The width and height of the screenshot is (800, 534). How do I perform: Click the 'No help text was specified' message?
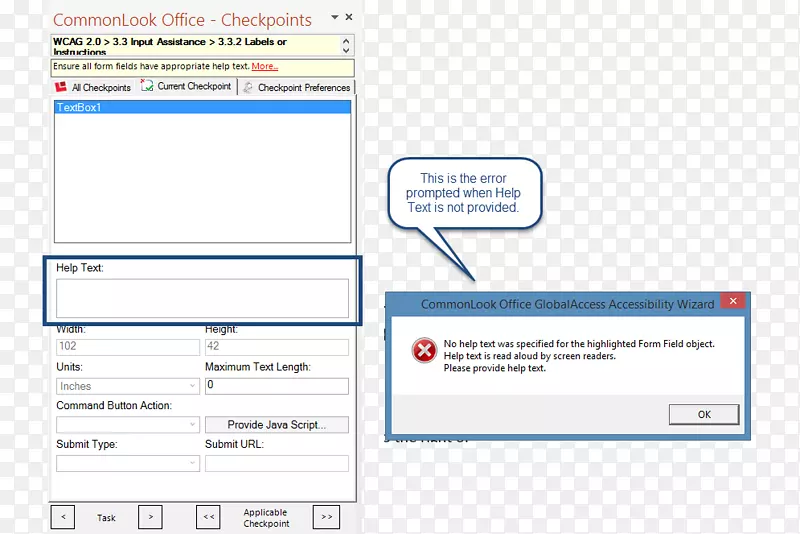[x=579, y=344]
